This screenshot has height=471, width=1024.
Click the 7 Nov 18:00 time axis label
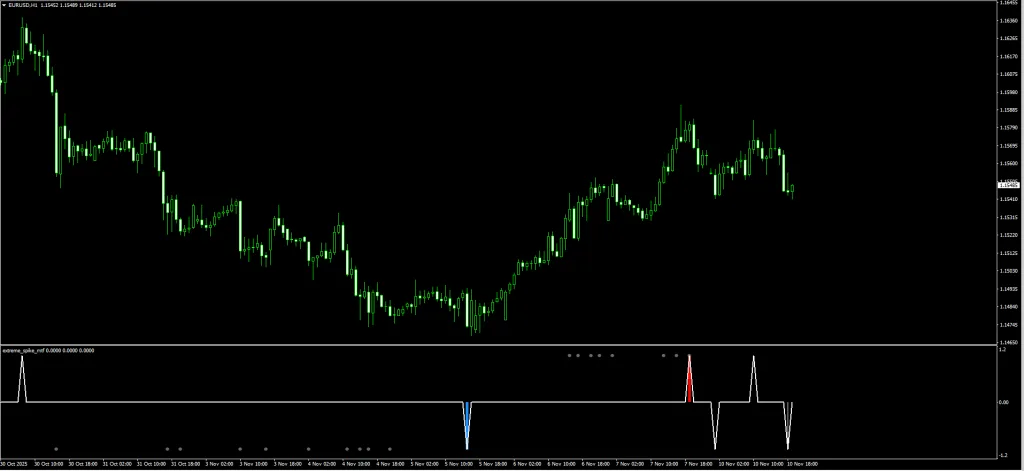tap(699, 464)
